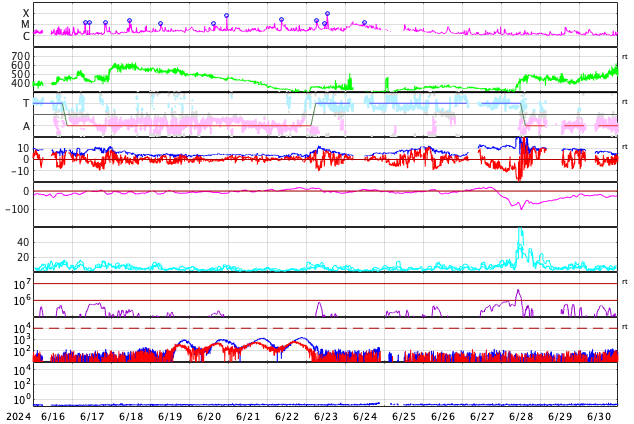Select the 700 axis value
The image size is (634, 424).
21,56
